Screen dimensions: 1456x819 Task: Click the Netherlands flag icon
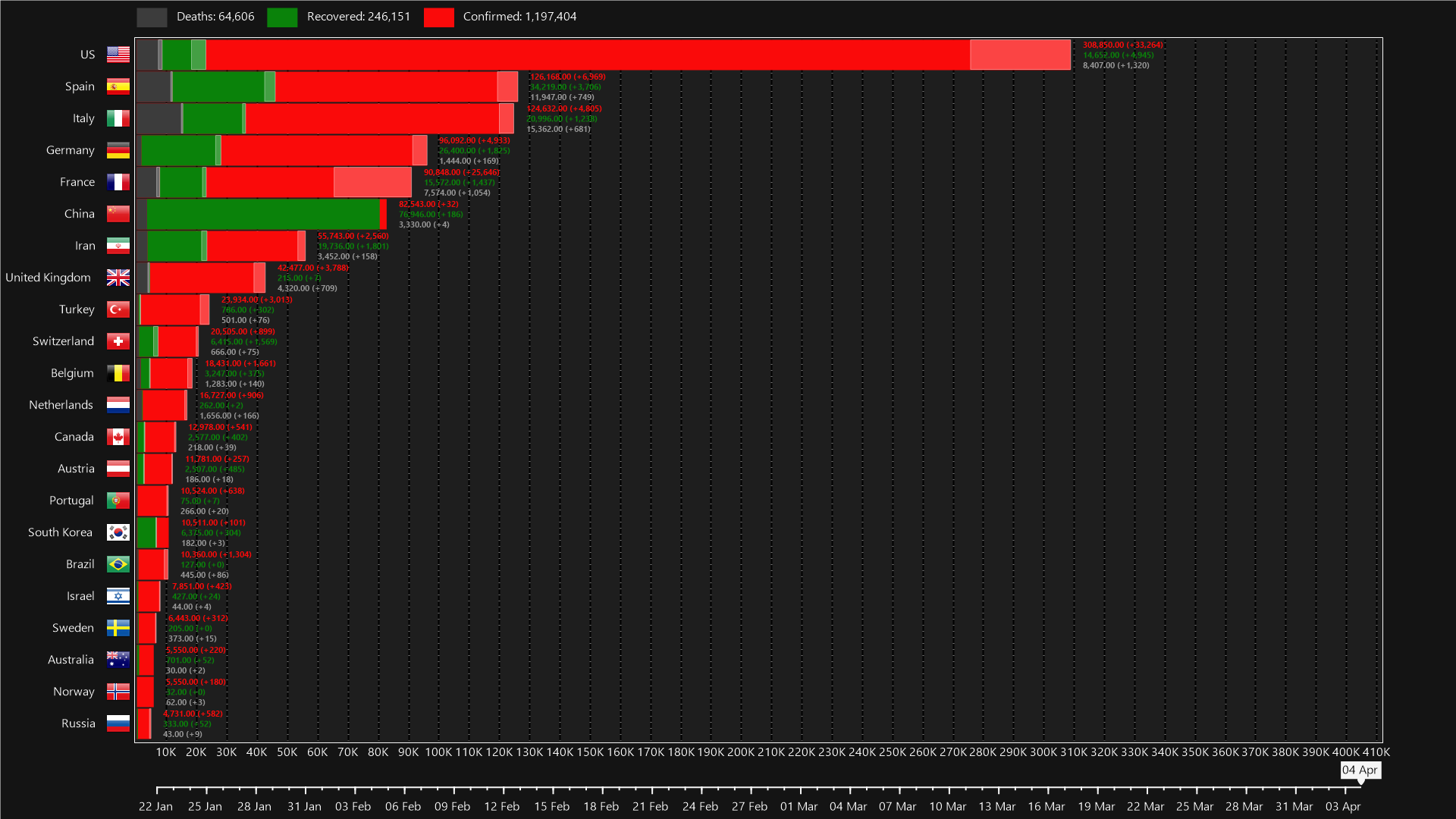pos(118,405)
